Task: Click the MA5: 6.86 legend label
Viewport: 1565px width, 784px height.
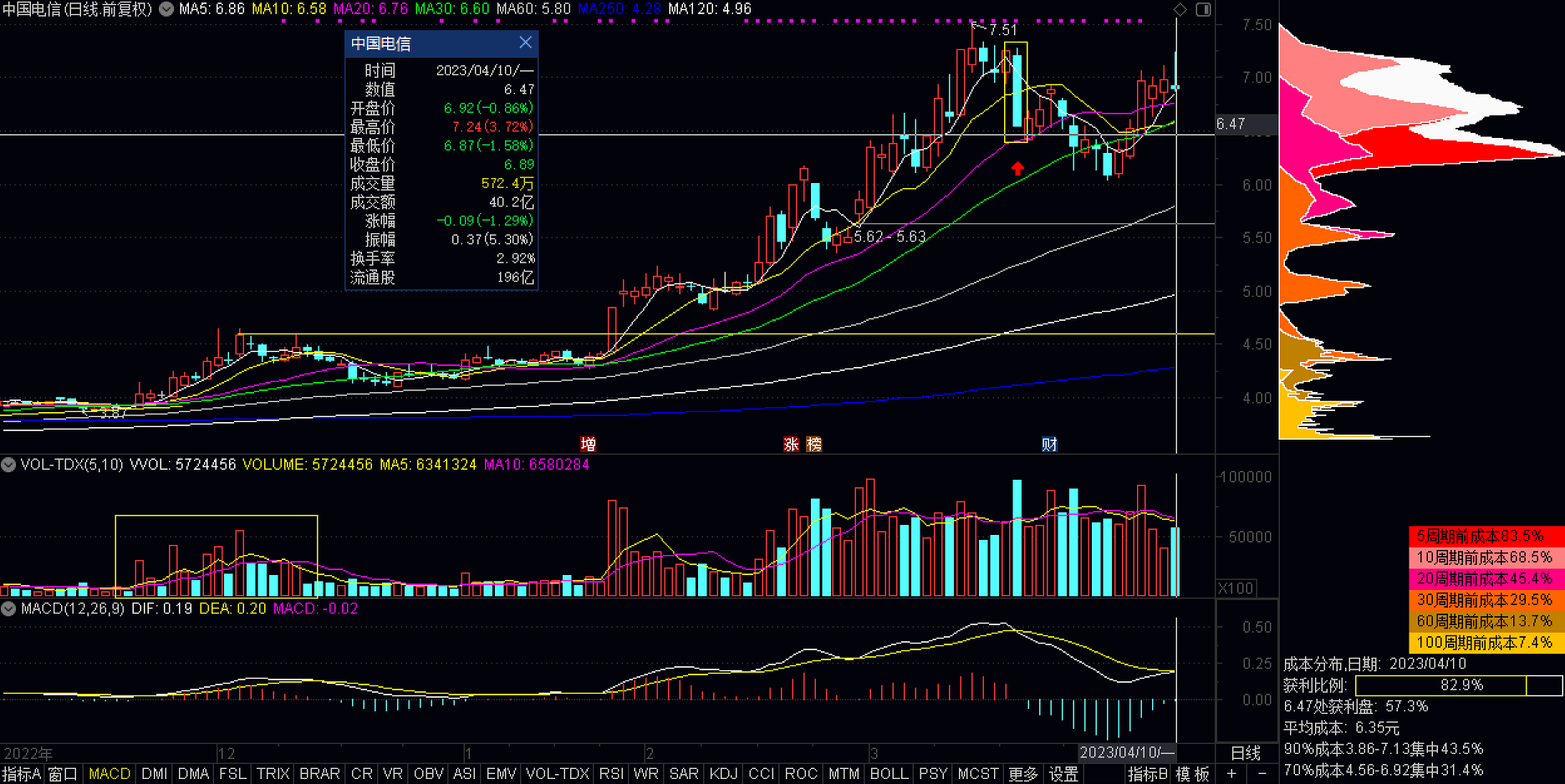Action: click(212, 9)
